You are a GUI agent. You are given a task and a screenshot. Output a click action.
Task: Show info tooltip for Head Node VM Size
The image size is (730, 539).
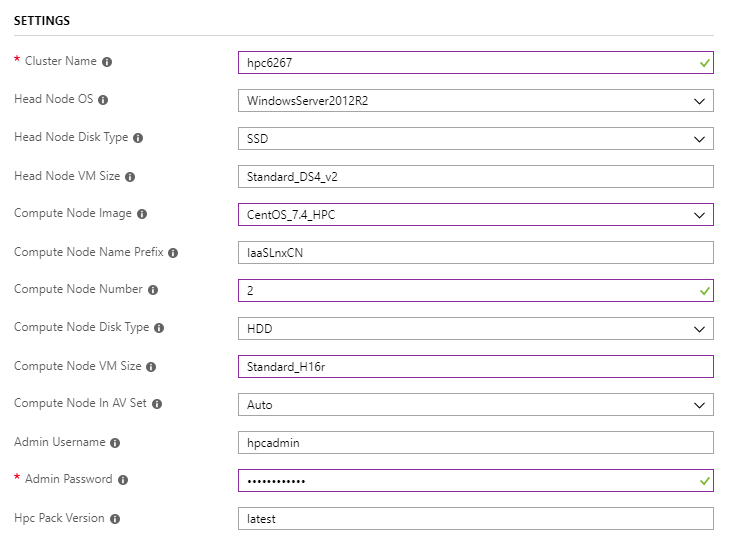coord(130,177)
